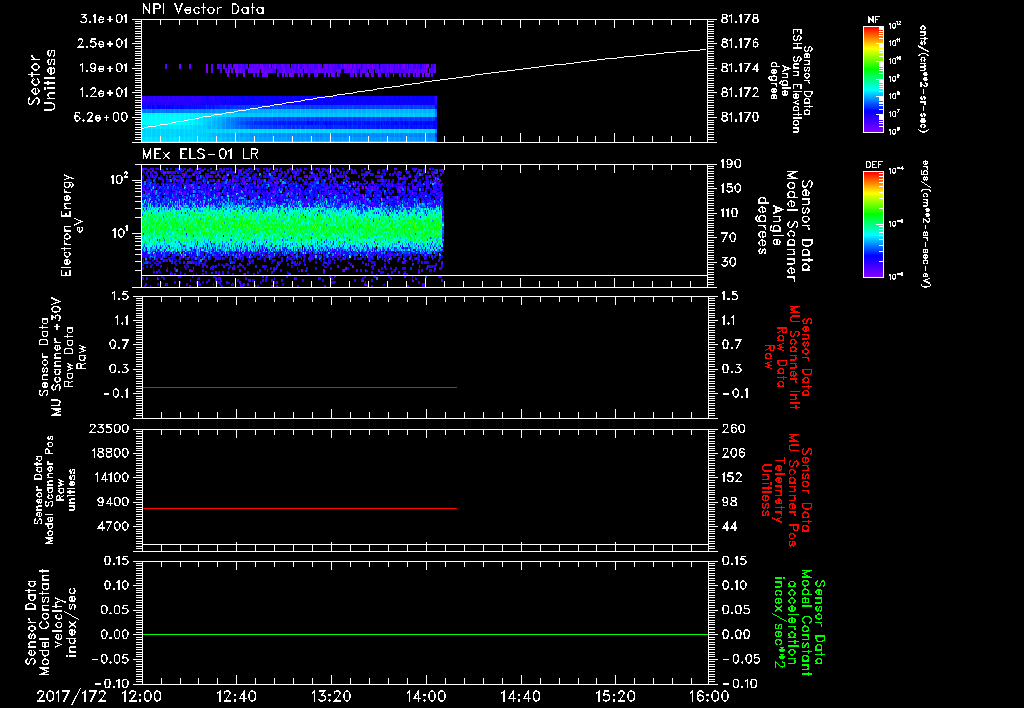The width and height of the screenshot is (1024, 708).
Task: Click the NF color scale bar
Action: (873, 79)
